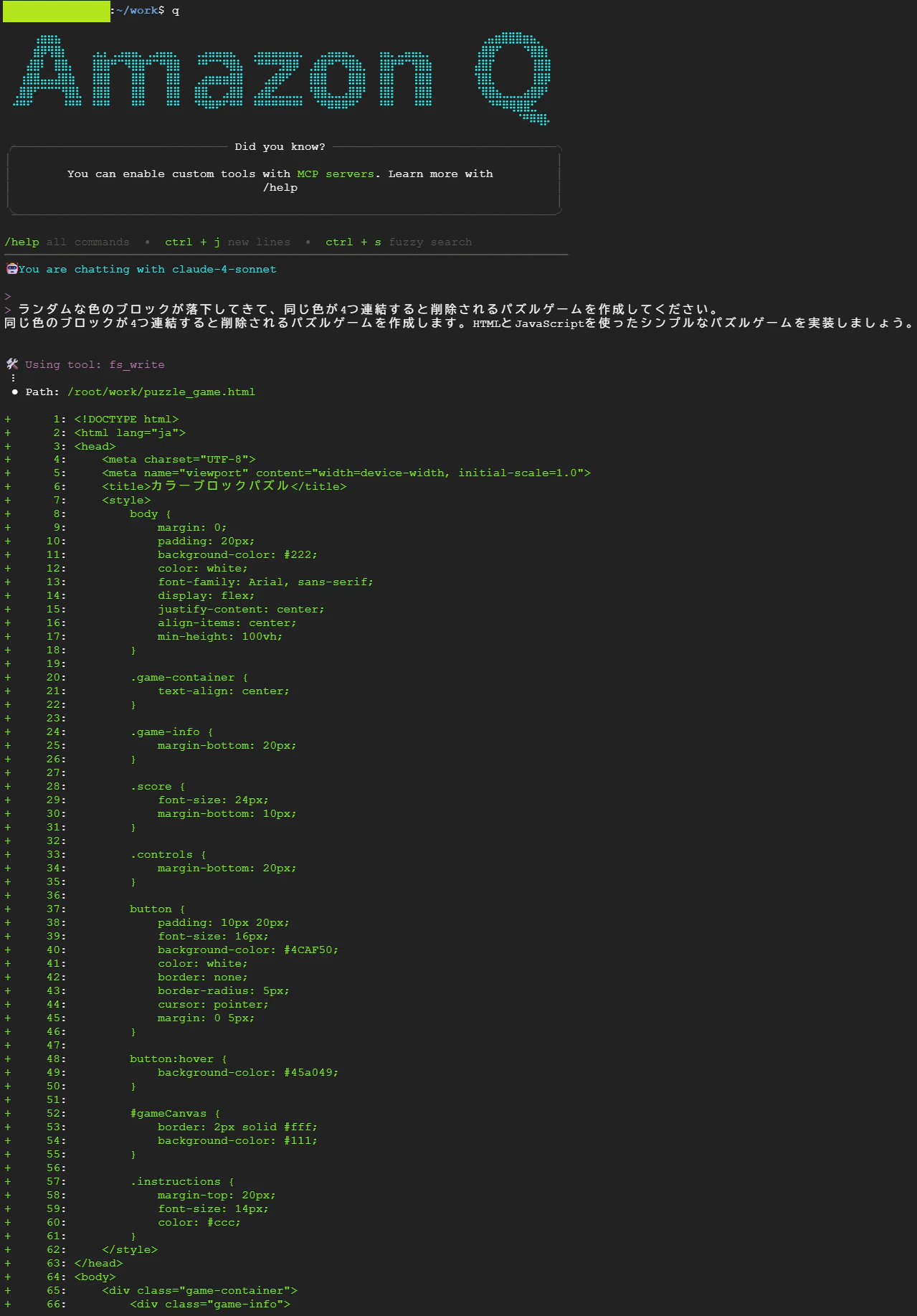
Task: Click '.game-info {' selector line
Action: click(171, 732)
